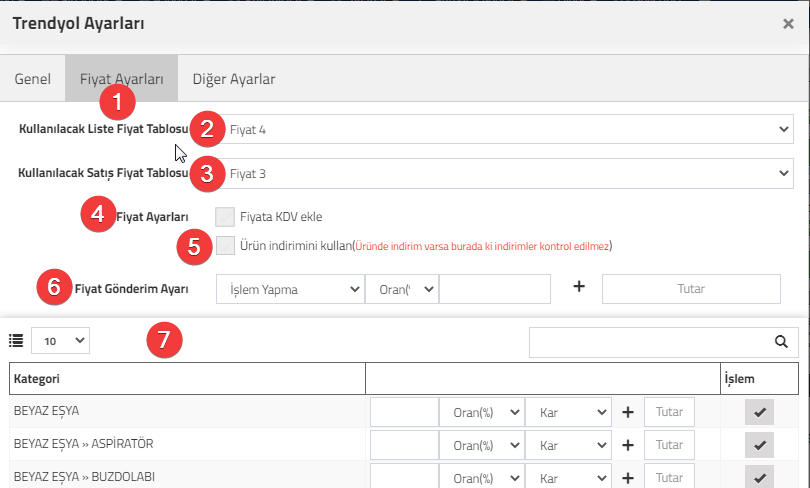Select the Fiyat Ayarları tab
The height and width of the screenshot is (488, 810).
tap(121, 79)
